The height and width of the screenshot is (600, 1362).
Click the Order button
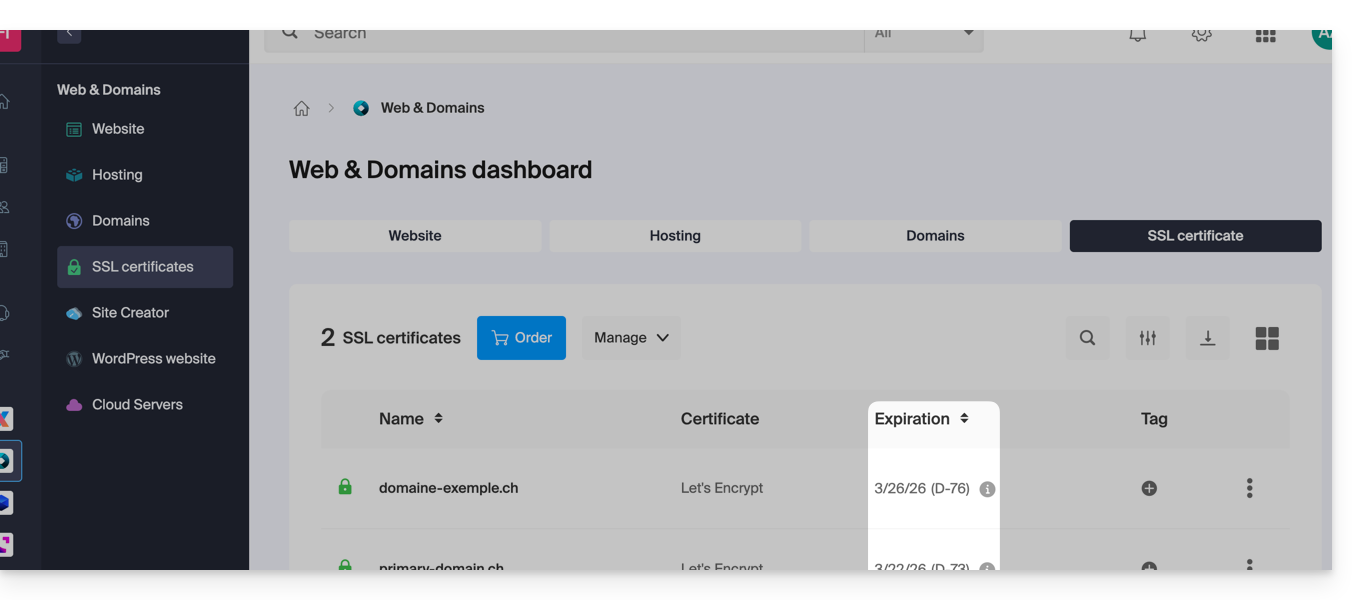point(521,337)
